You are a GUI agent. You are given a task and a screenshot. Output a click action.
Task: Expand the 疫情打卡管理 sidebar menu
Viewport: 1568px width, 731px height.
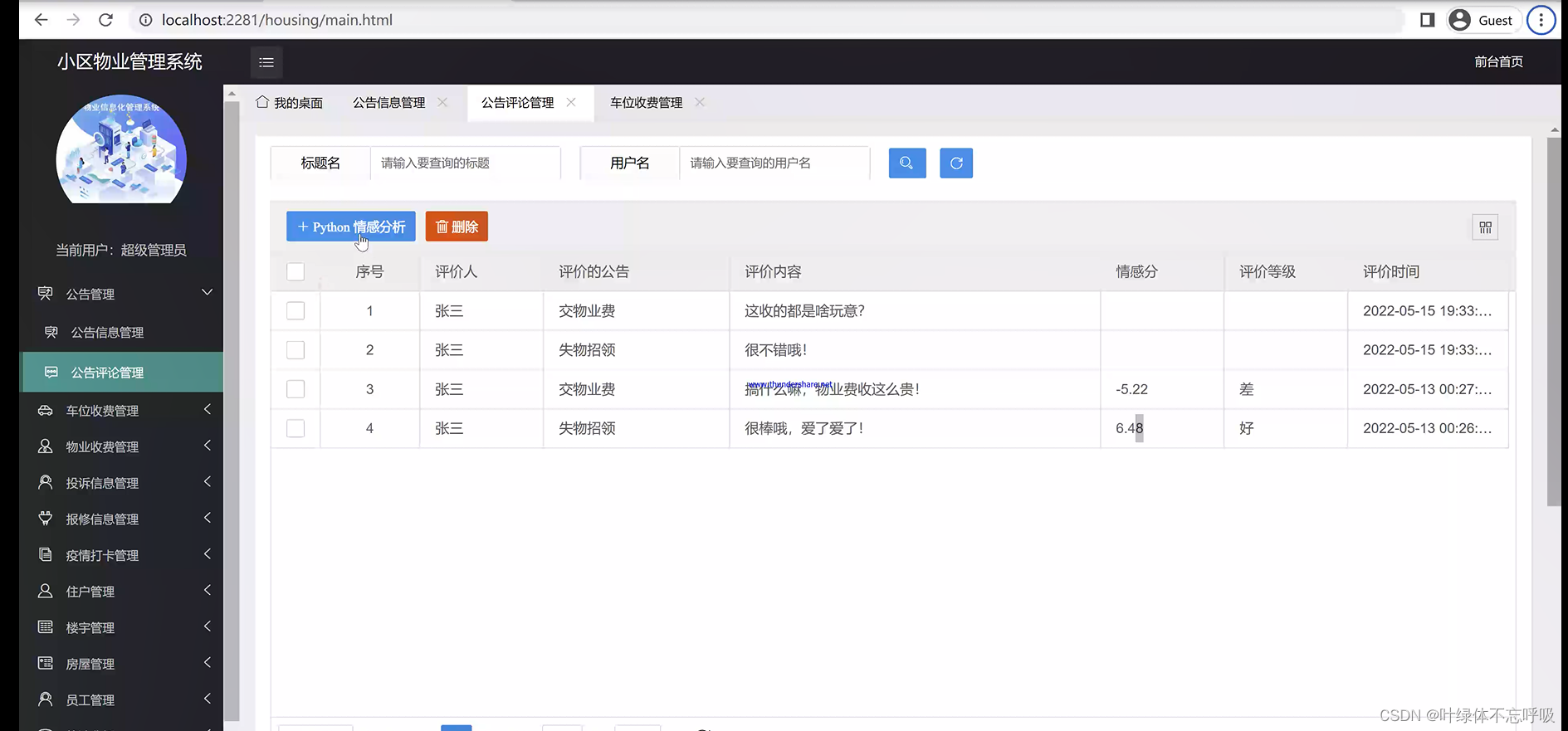point(121,555)
